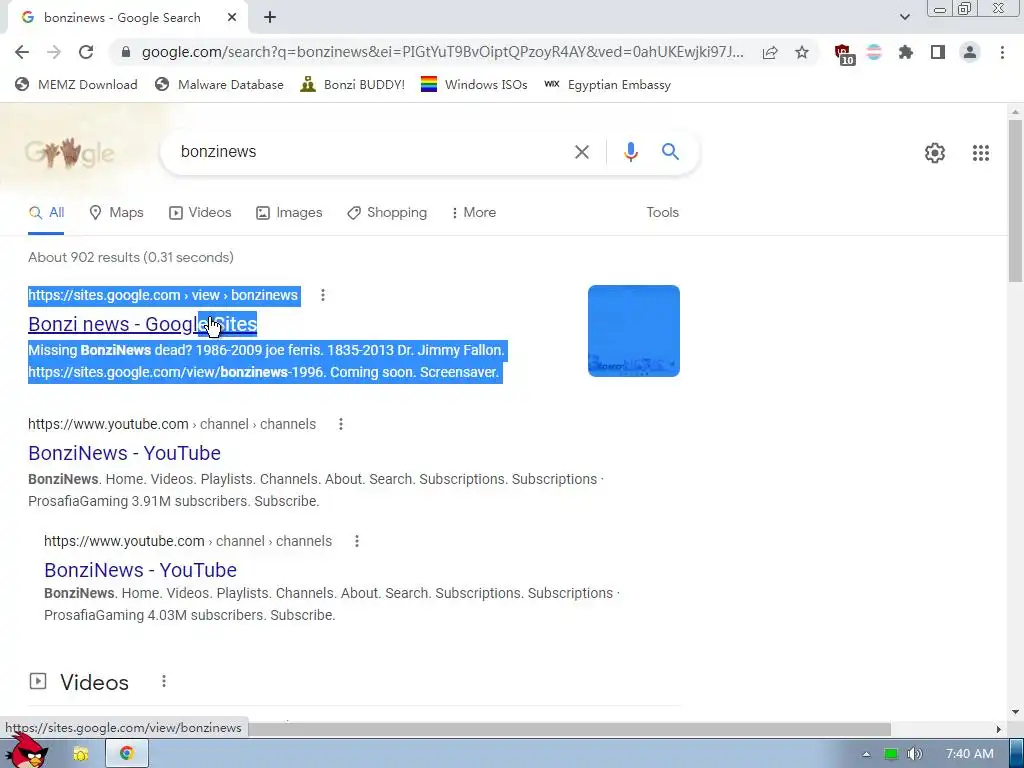Open the yellow folder taskbar icon
1024x768 pixels.
tap(81, 754)
